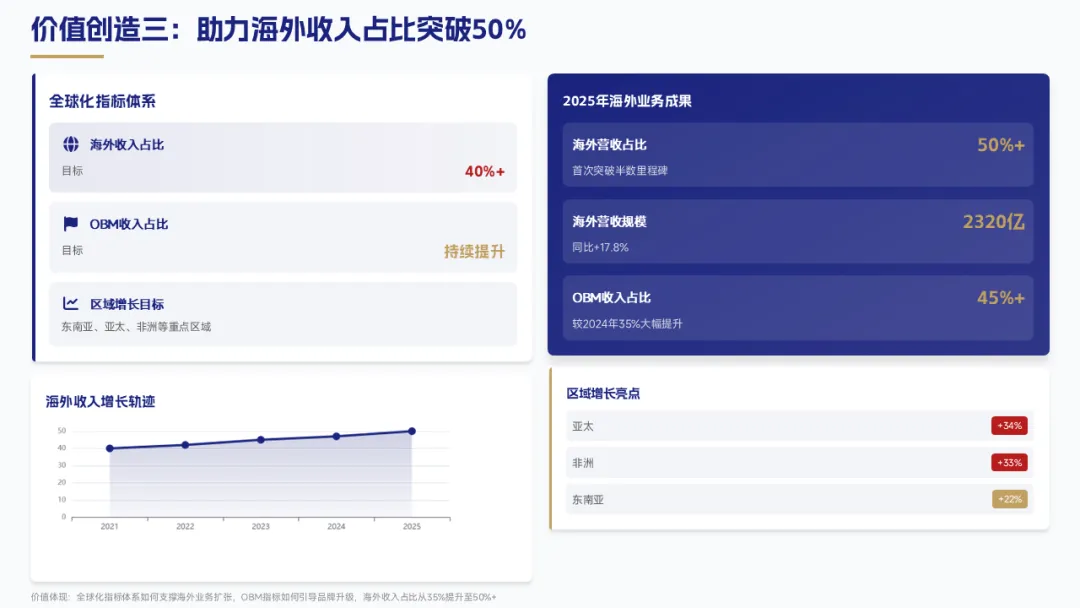Click the 45%+ value
1080x608 pixels.
(1001, 298)
